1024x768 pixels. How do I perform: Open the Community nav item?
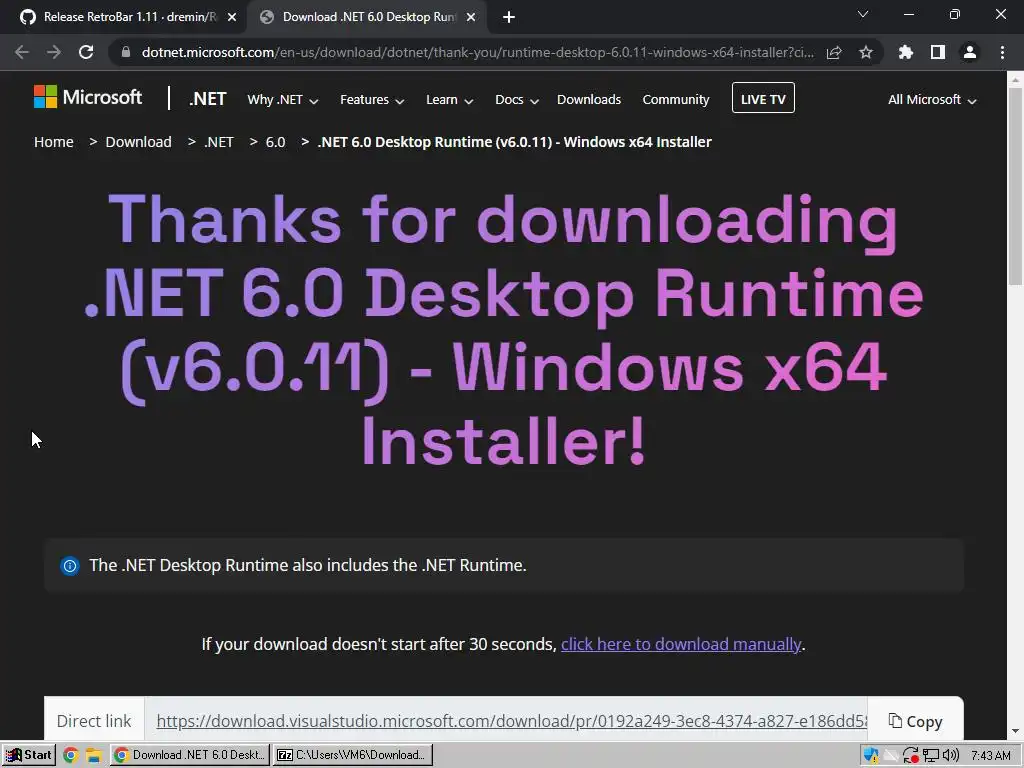pyautogui.click(x=676, y=100)
